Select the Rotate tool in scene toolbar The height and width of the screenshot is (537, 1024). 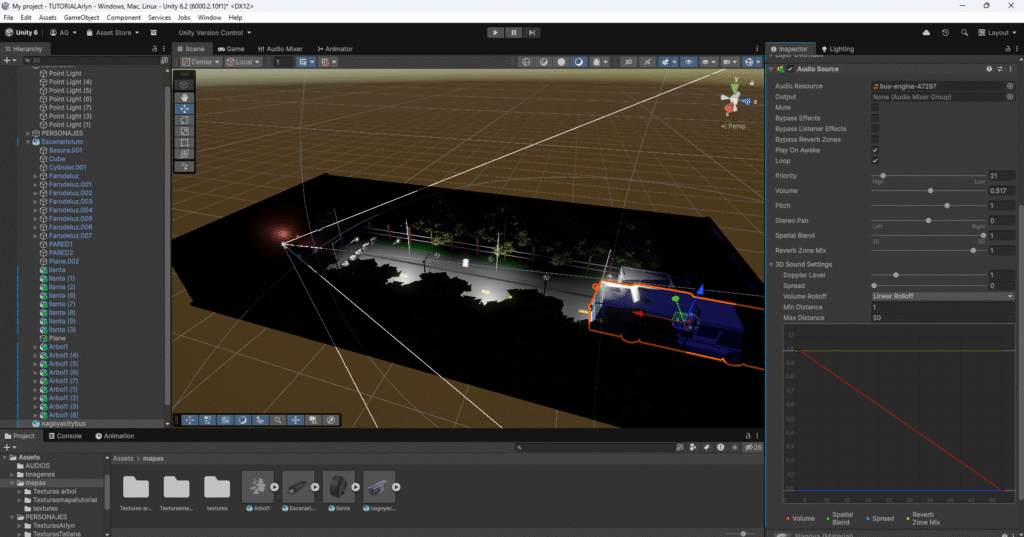pyautogui.click(x=184, y=120)
